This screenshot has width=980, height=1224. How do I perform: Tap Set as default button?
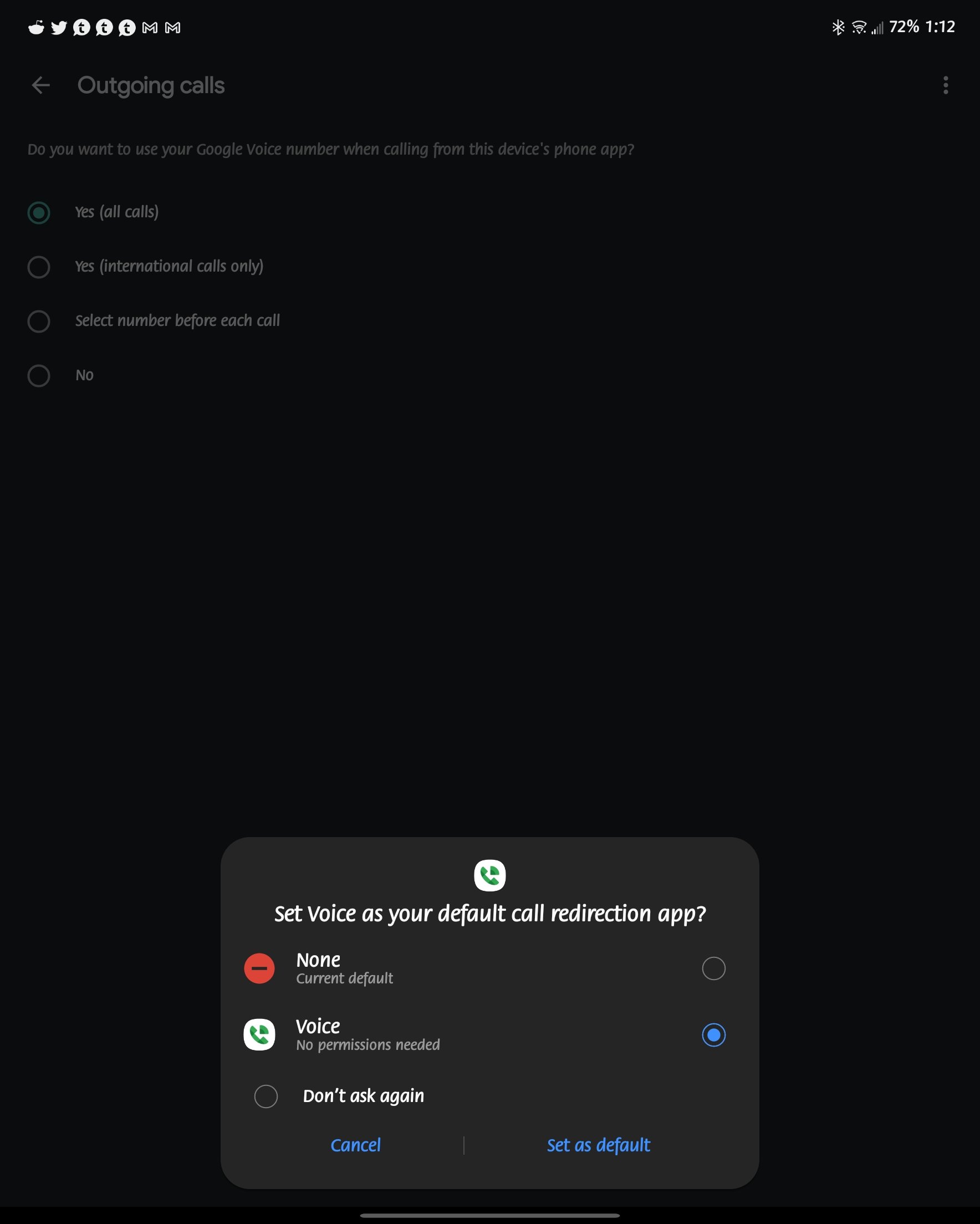599,1145
